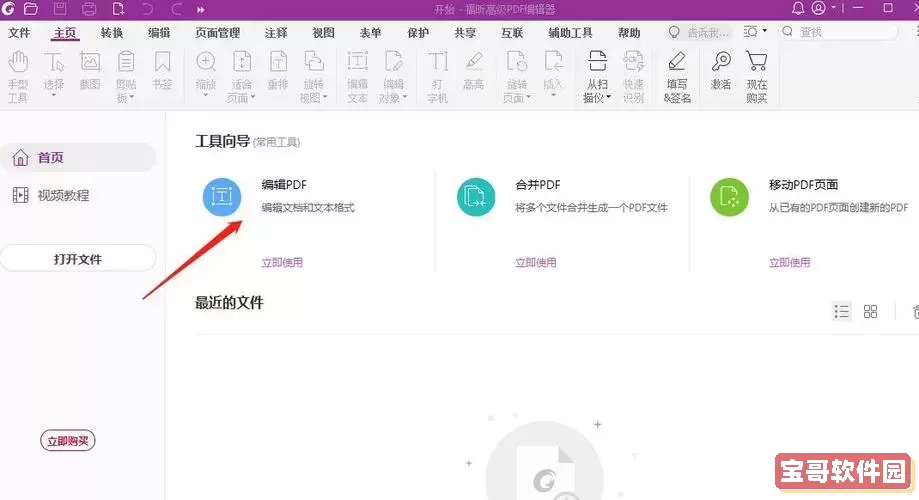Open the Help (帮助) tab
The image size is (919, 500).
[629, 33]
